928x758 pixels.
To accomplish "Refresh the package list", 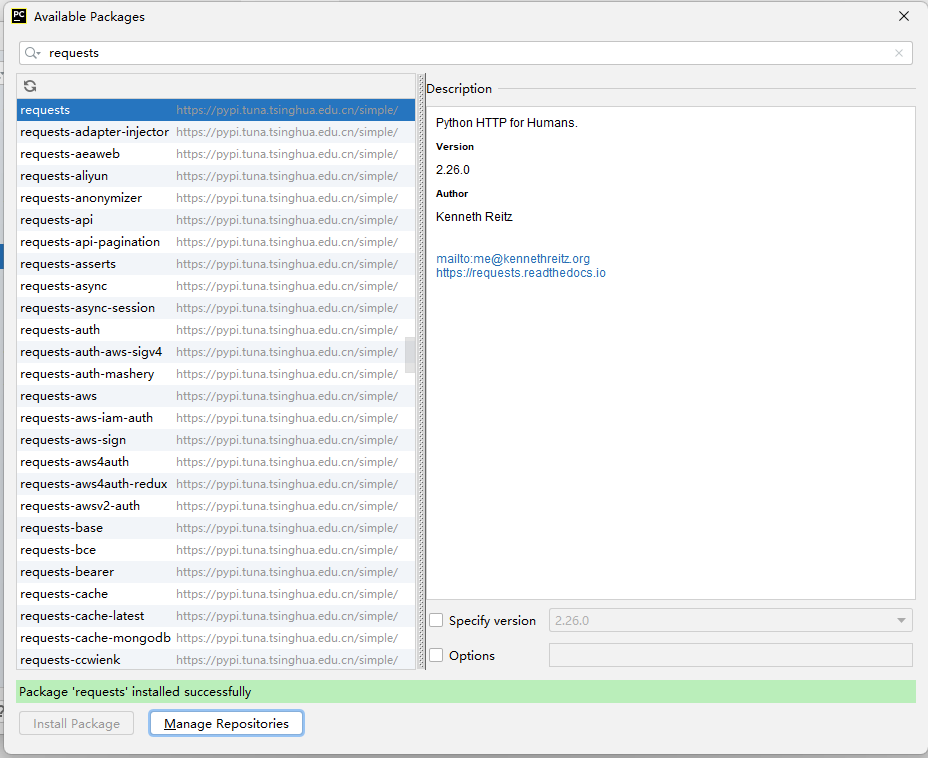I will click(x=30, y=86).
